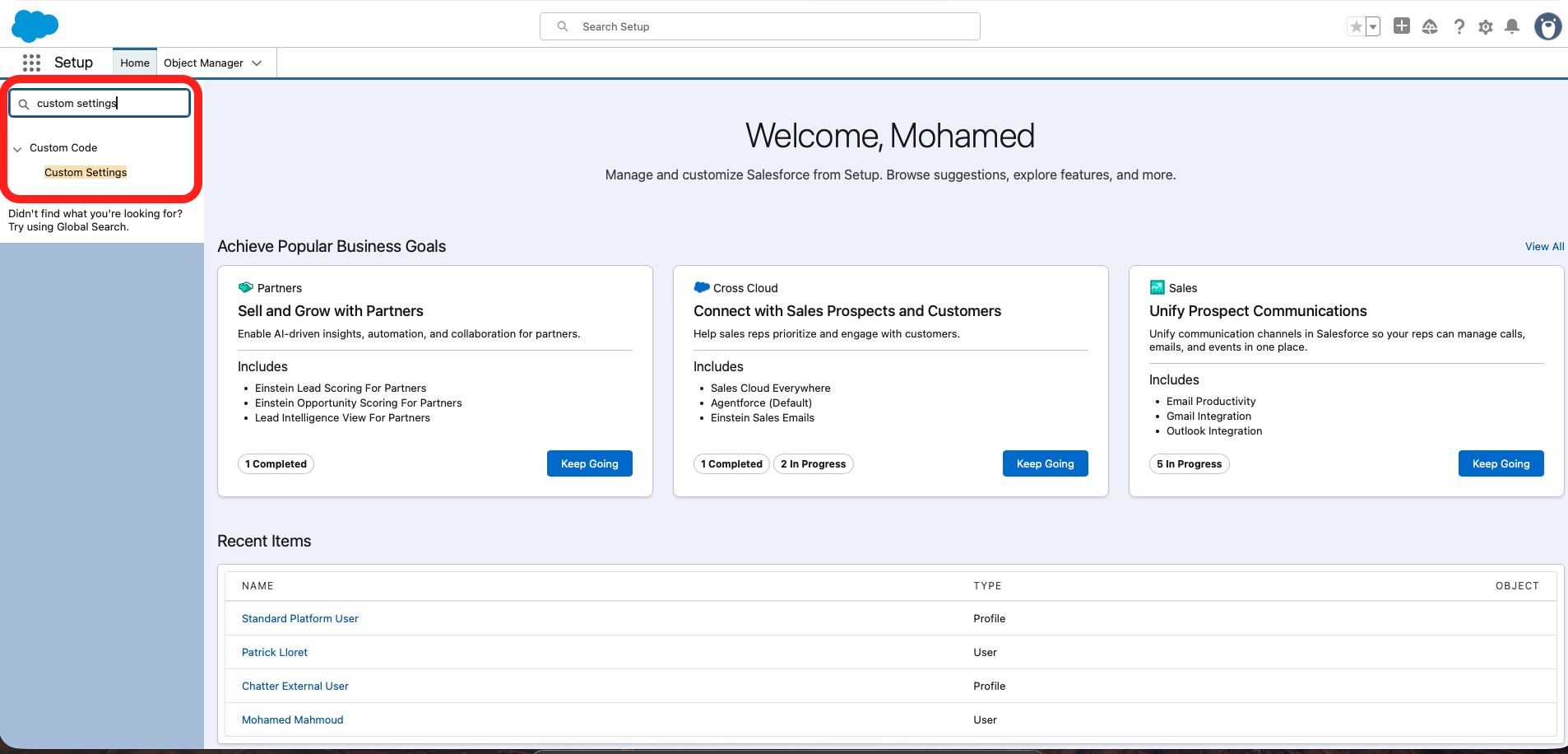Open the user profile avatar
Viewport: 1568px width, 754px height.
[x=1547, y=27]
